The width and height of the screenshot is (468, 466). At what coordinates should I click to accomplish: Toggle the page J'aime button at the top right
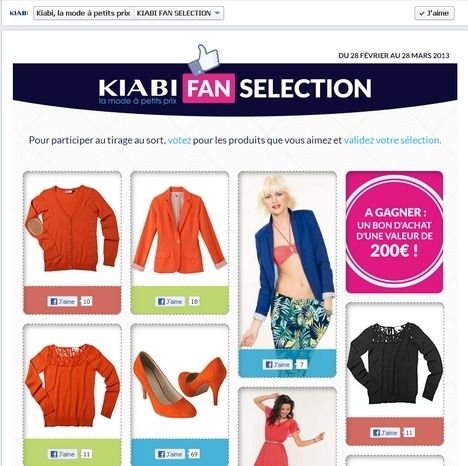click(434, 13)
